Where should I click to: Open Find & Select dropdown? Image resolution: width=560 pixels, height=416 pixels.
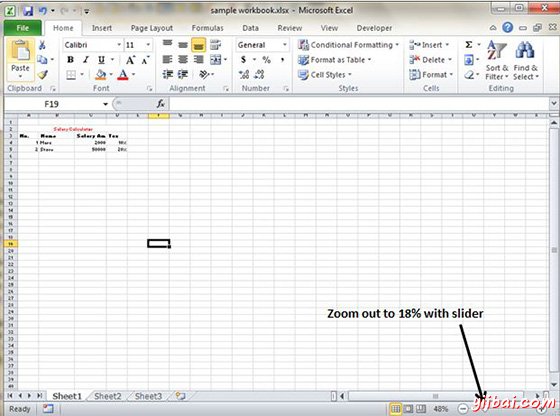click(x=526, y=60)
